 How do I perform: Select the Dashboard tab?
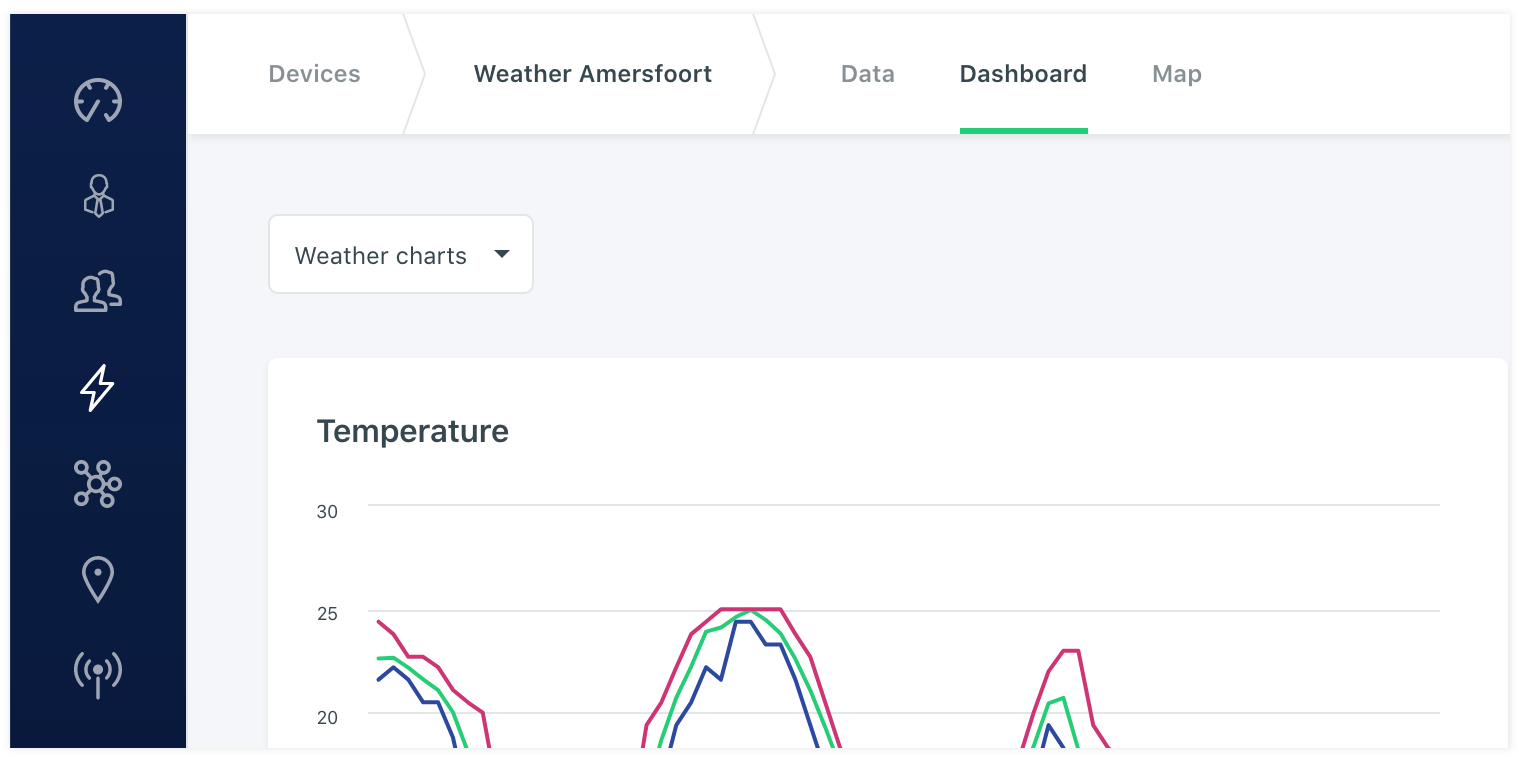click(x=1023, y=74)
